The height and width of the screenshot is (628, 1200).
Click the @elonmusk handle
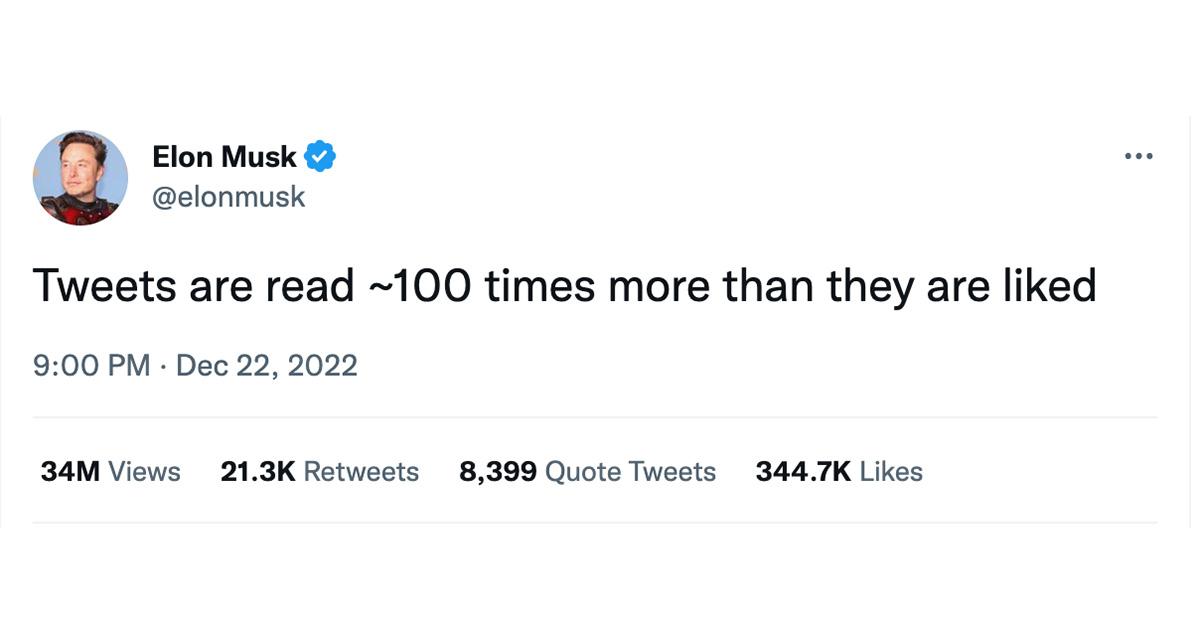click(229, 196)
